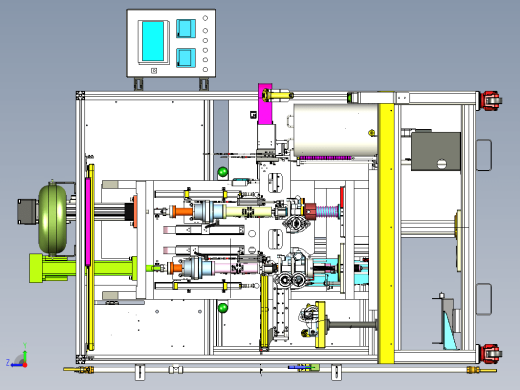Viewport: 520px width, 390px height.
Task: Select the lime green hydraulic cylinder
Action: (x=83, y=268)
